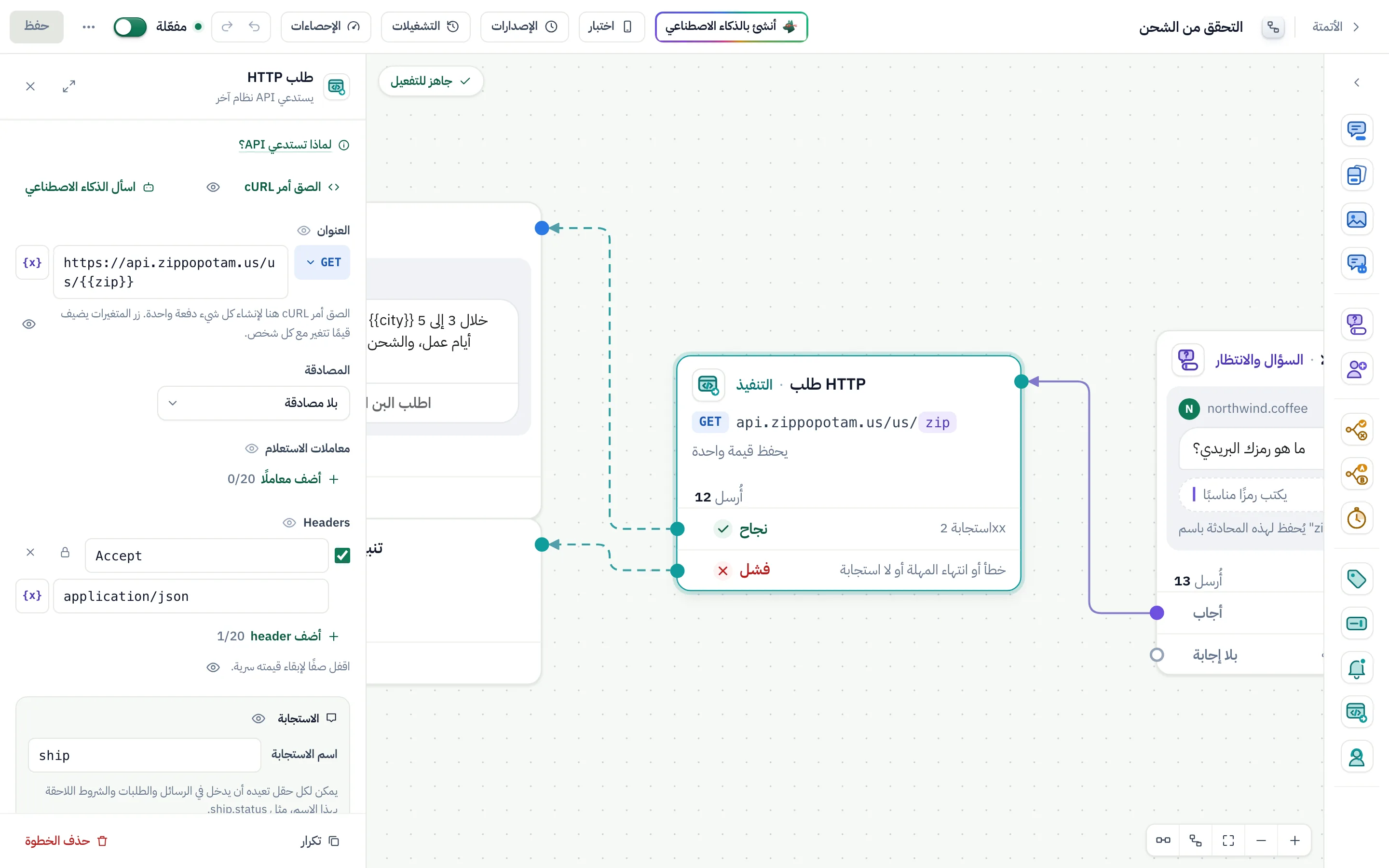Expand the HTTP panel to fullscreen
This screenshot has height=868, width=1389.
(x=69, y=86)
